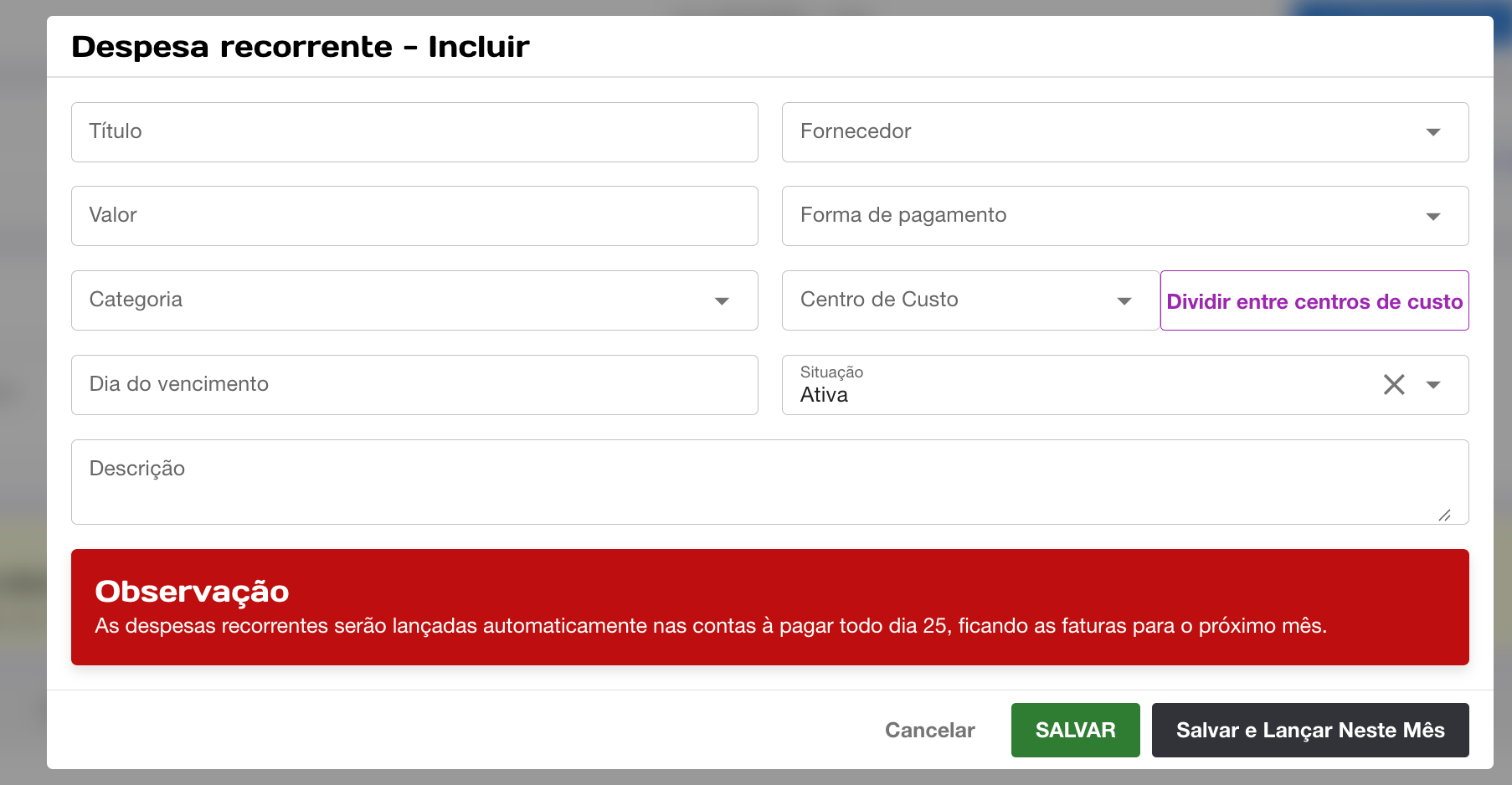Select the current Ativa value in Situação
Viewport: 1512px width, 785px height.
825,395
